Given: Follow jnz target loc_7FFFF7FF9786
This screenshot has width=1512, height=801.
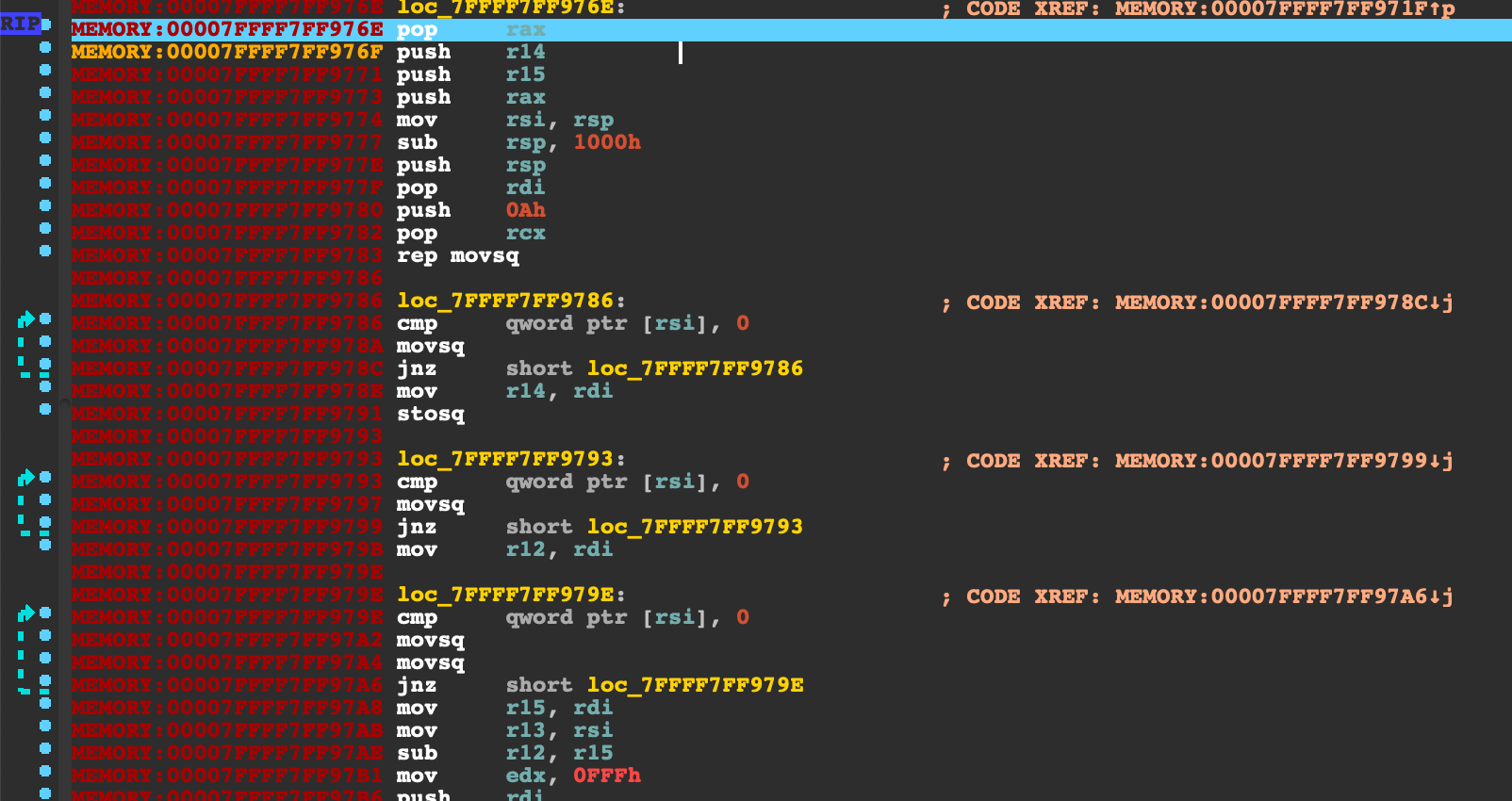Looking at the screenshot, I should click(x=695, y=368).
